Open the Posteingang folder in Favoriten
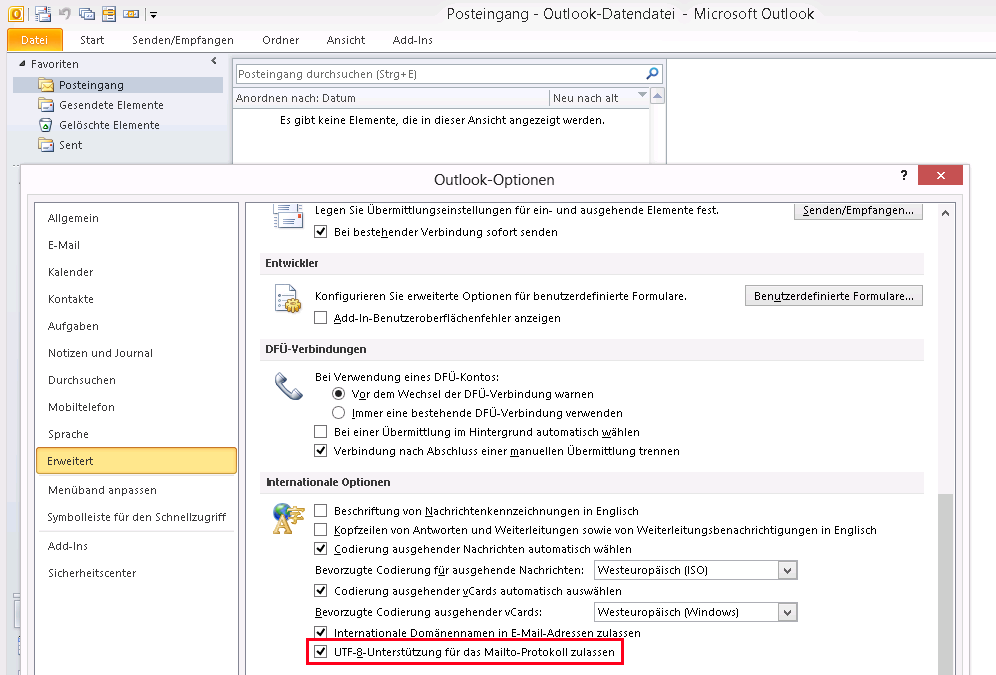The image size is (996, 675). [90, 85]
